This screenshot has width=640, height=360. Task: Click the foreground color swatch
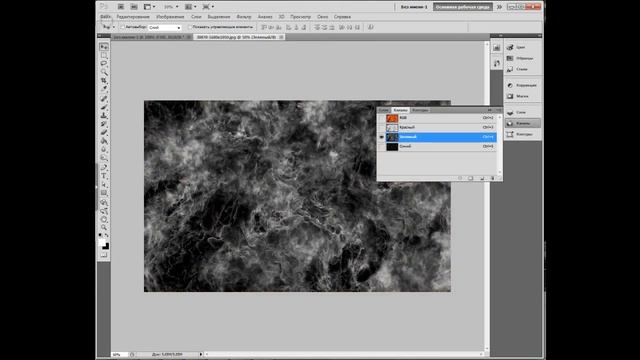[102, 242]
